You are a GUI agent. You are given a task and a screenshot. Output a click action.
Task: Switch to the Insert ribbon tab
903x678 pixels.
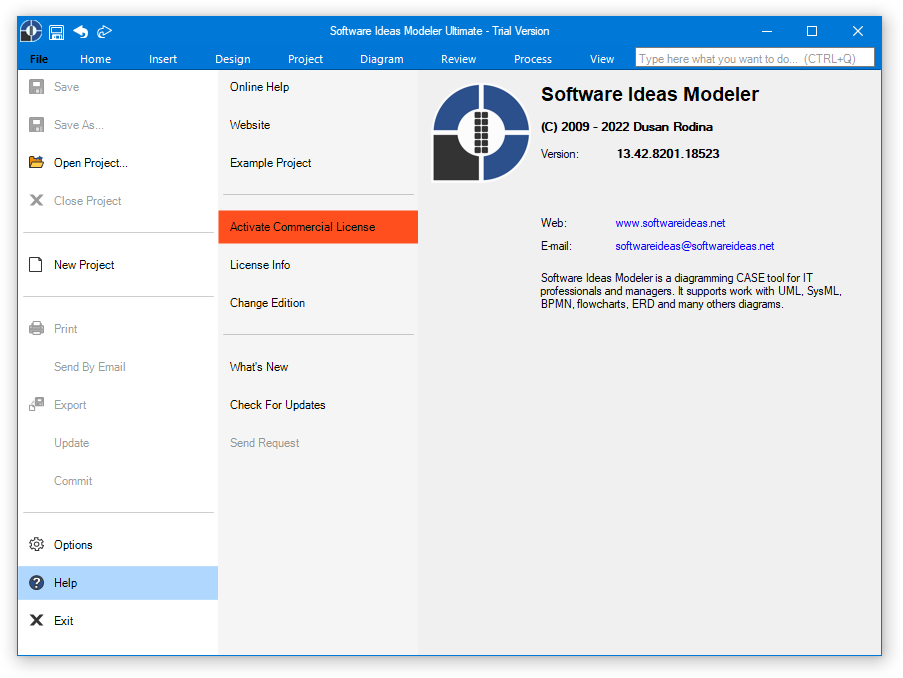click(x=163, y=59)
